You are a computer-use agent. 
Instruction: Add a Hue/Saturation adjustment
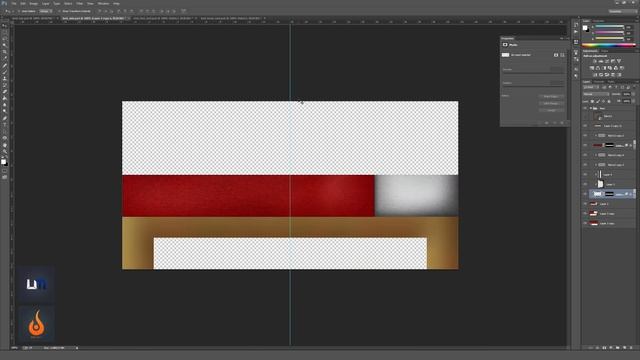[591, 68]
